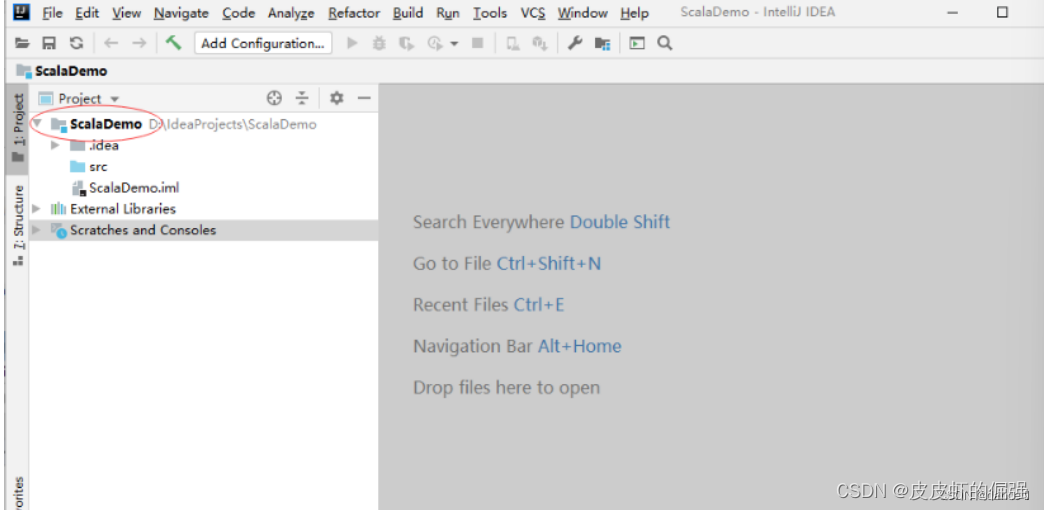
Task: Select Scratches and Consoles row
Action: click(x=204, y=230)
